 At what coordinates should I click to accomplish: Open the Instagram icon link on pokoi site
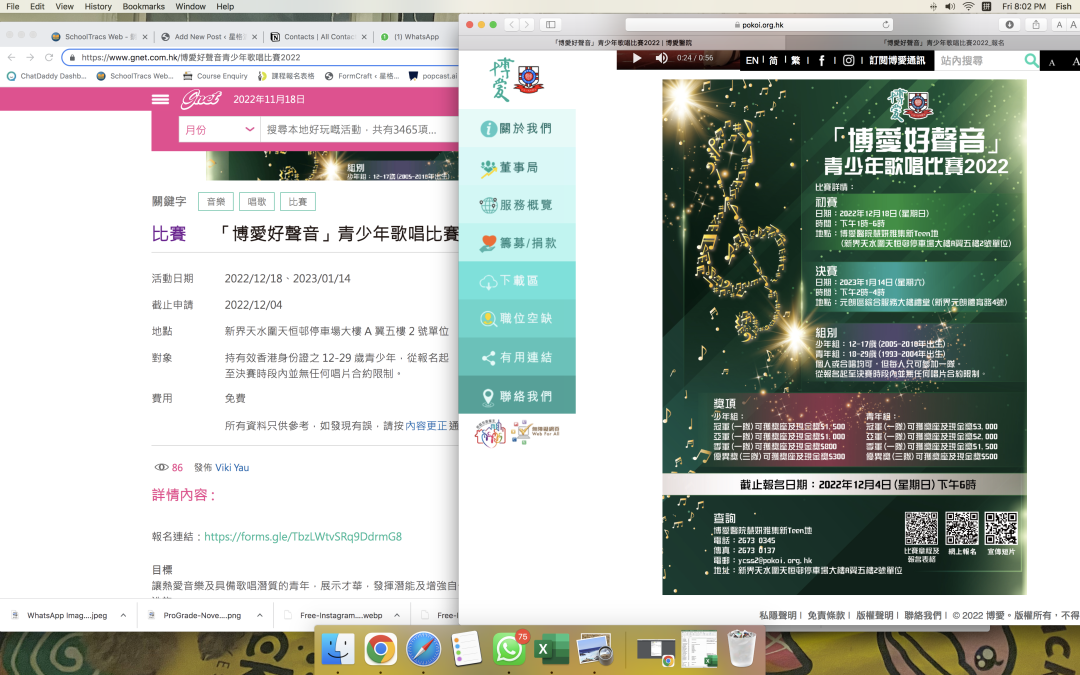(x=849, y=61)
